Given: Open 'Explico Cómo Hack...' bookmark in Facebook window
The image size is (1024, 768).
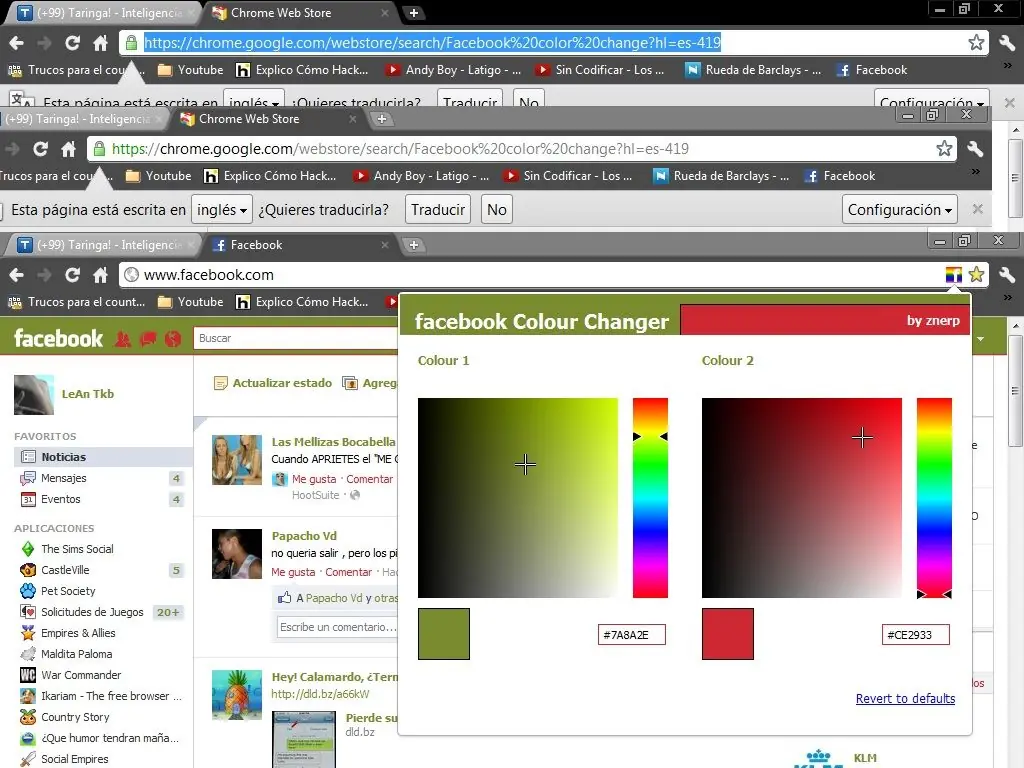Looking at the screenshot, I should (x=302, y=302).
